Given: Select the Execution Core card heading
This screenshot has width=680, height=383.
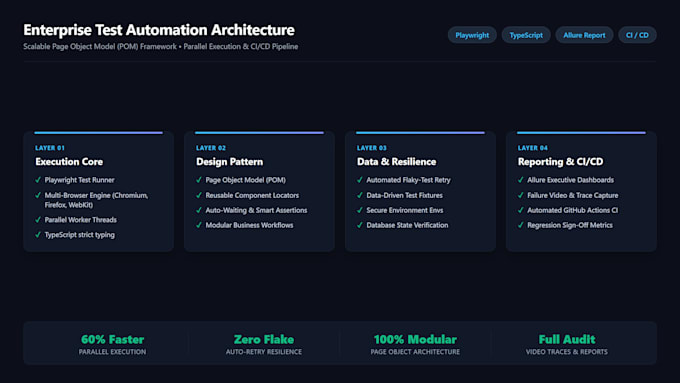Looking at the screenshot, I should pyautogui.click(x=69, y=162).
